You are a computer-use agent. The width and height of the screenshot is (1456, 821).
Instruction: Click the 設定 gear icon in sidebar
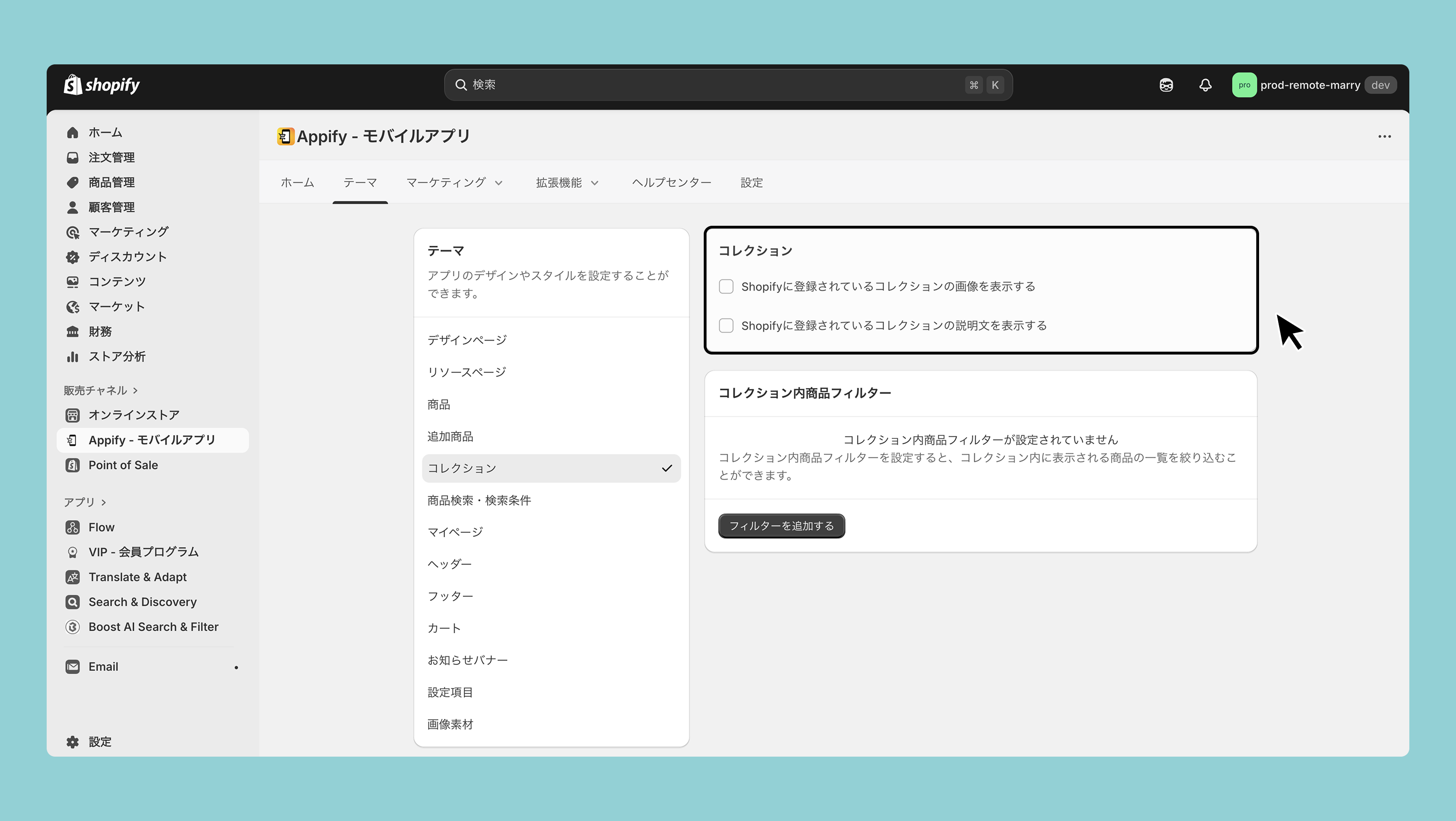[x=72, y=742]
